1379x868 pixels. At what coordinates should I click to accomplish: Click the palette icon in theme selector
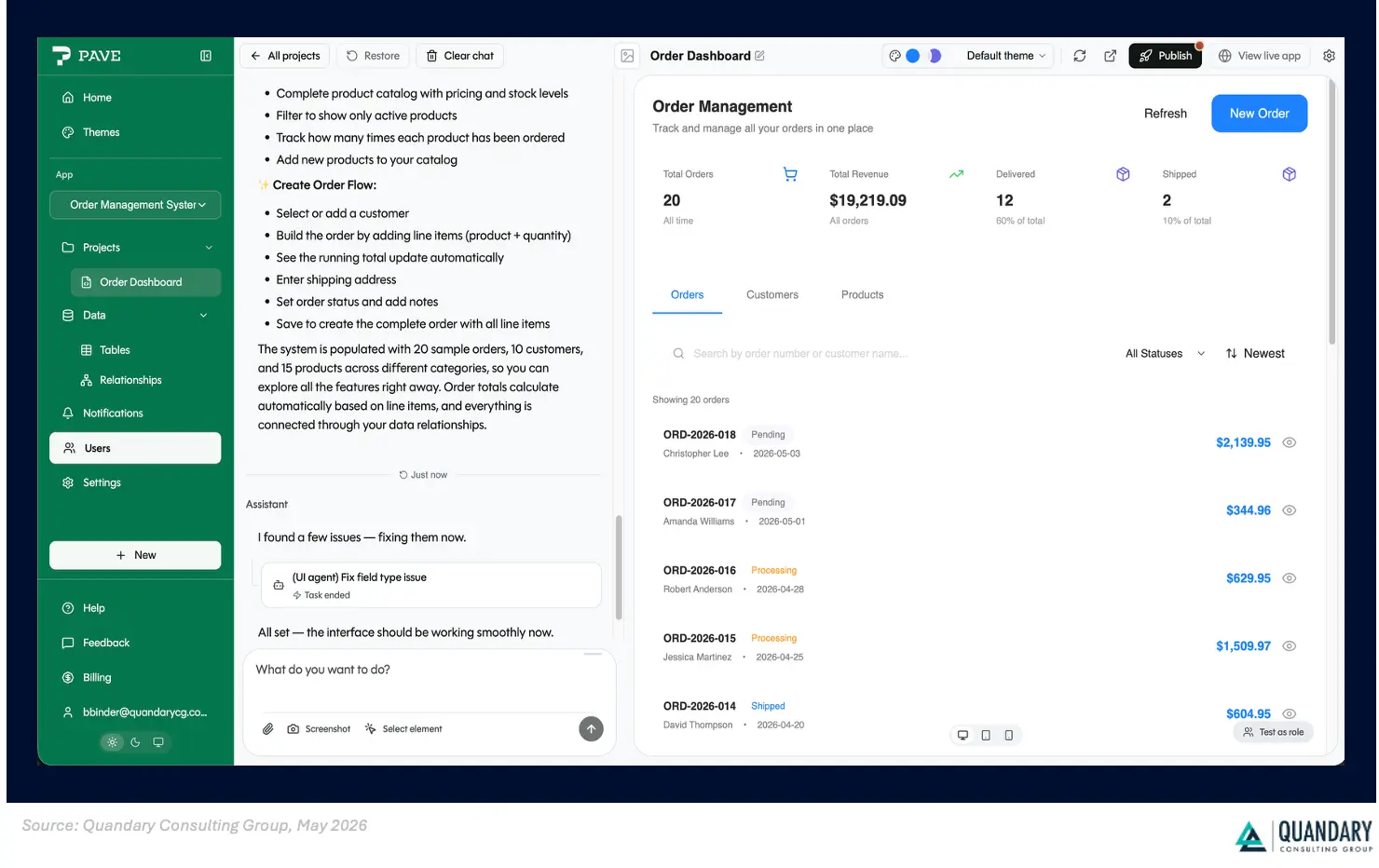894,56
